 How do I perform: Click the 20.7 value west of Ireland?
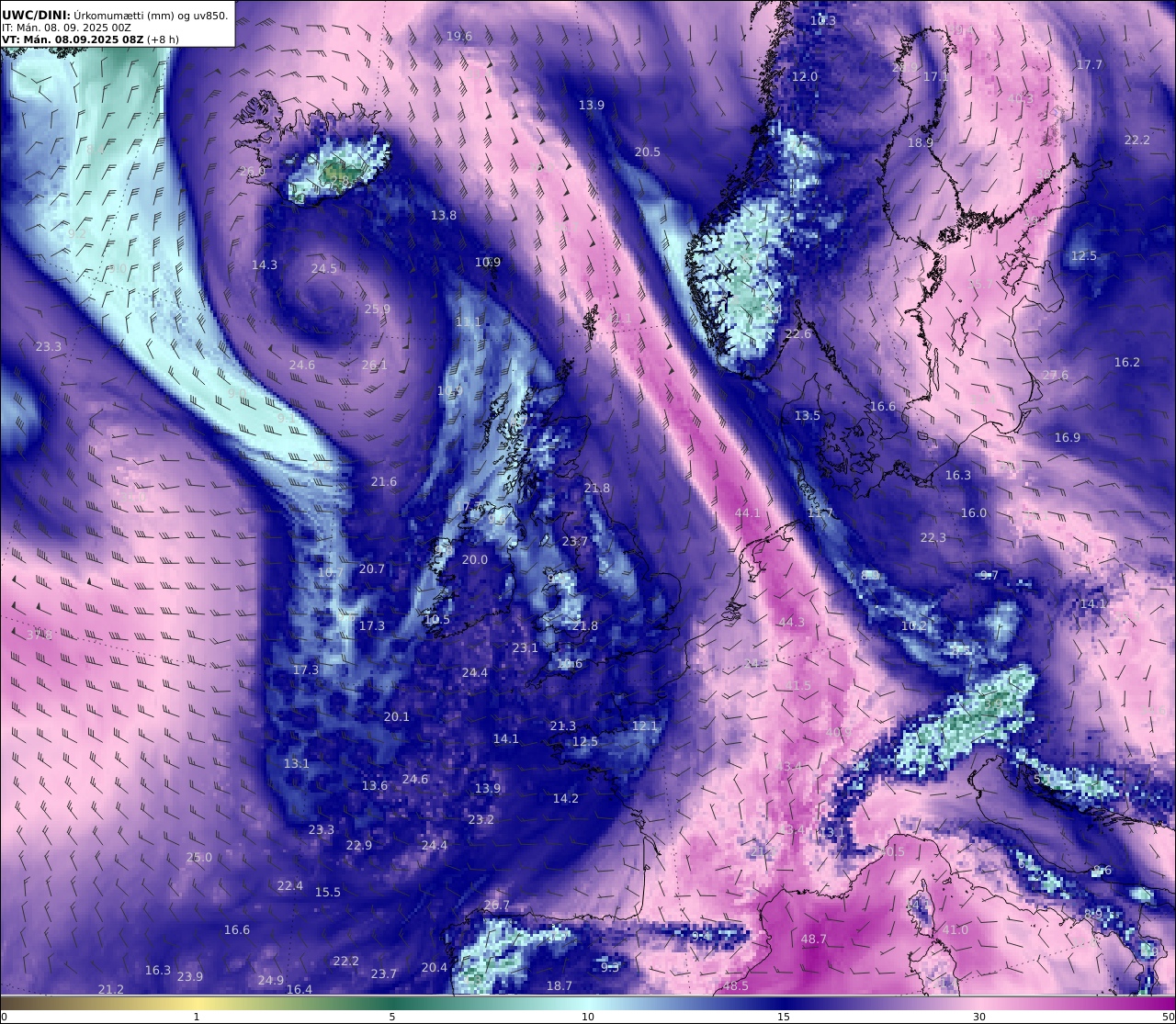pyautogui.click(x=372, y=569)
